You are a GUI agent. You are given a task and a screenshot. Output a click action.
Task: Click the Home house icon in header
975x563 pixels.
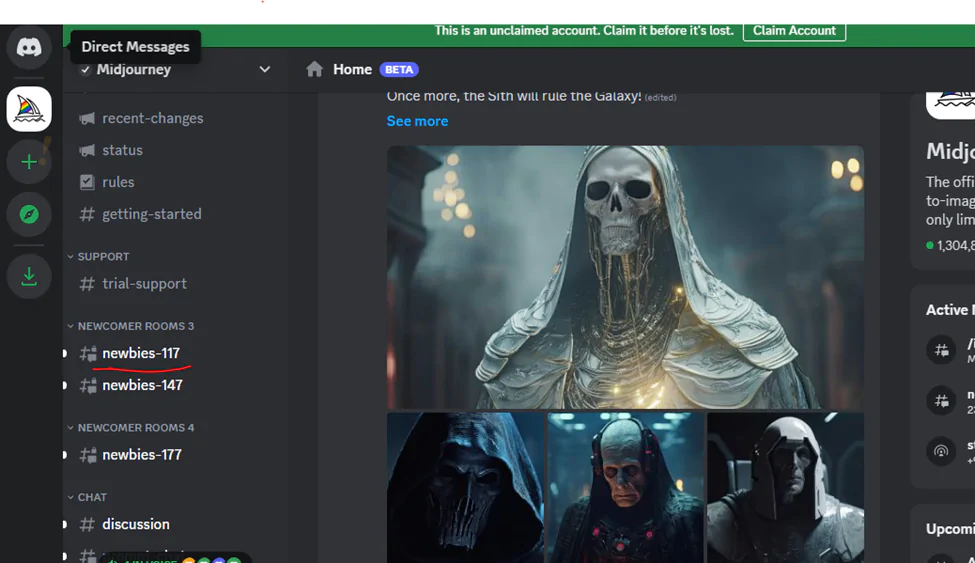click(x=315, y=69)
